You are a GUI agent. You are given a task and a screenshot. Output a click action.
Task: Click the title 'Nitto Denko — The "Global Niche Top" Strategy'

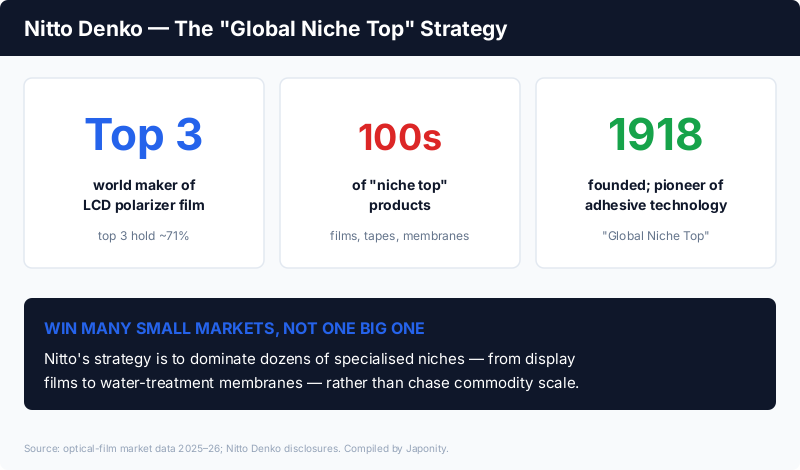265,29
